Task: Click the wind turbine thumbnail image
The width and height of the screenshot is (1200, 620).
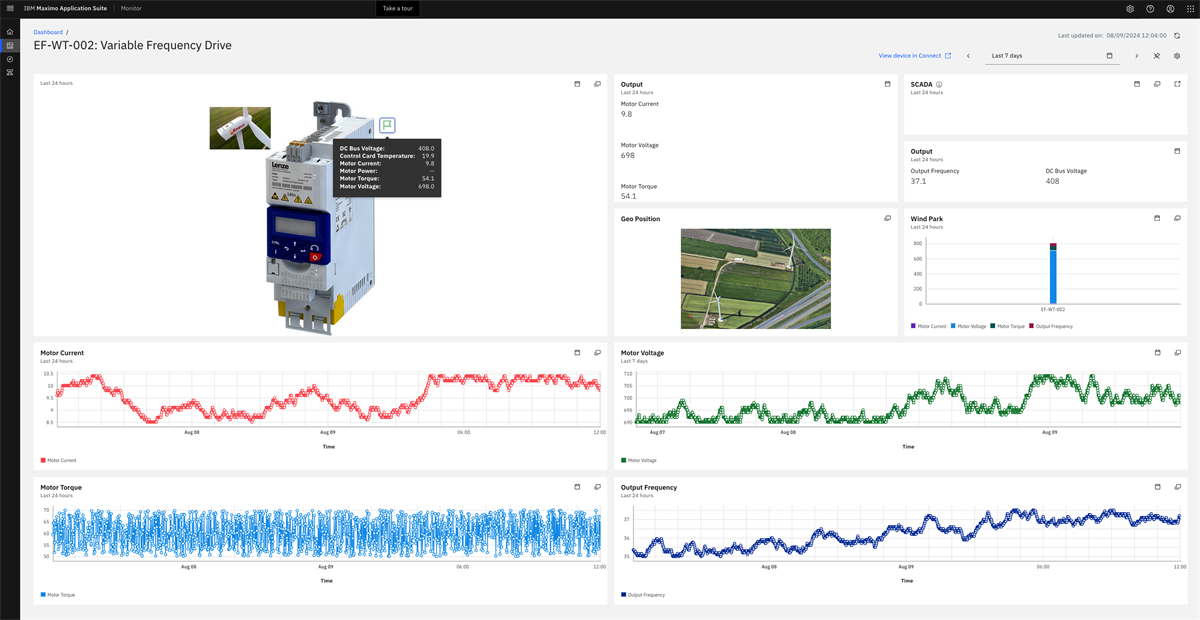Action: point(240,128)
